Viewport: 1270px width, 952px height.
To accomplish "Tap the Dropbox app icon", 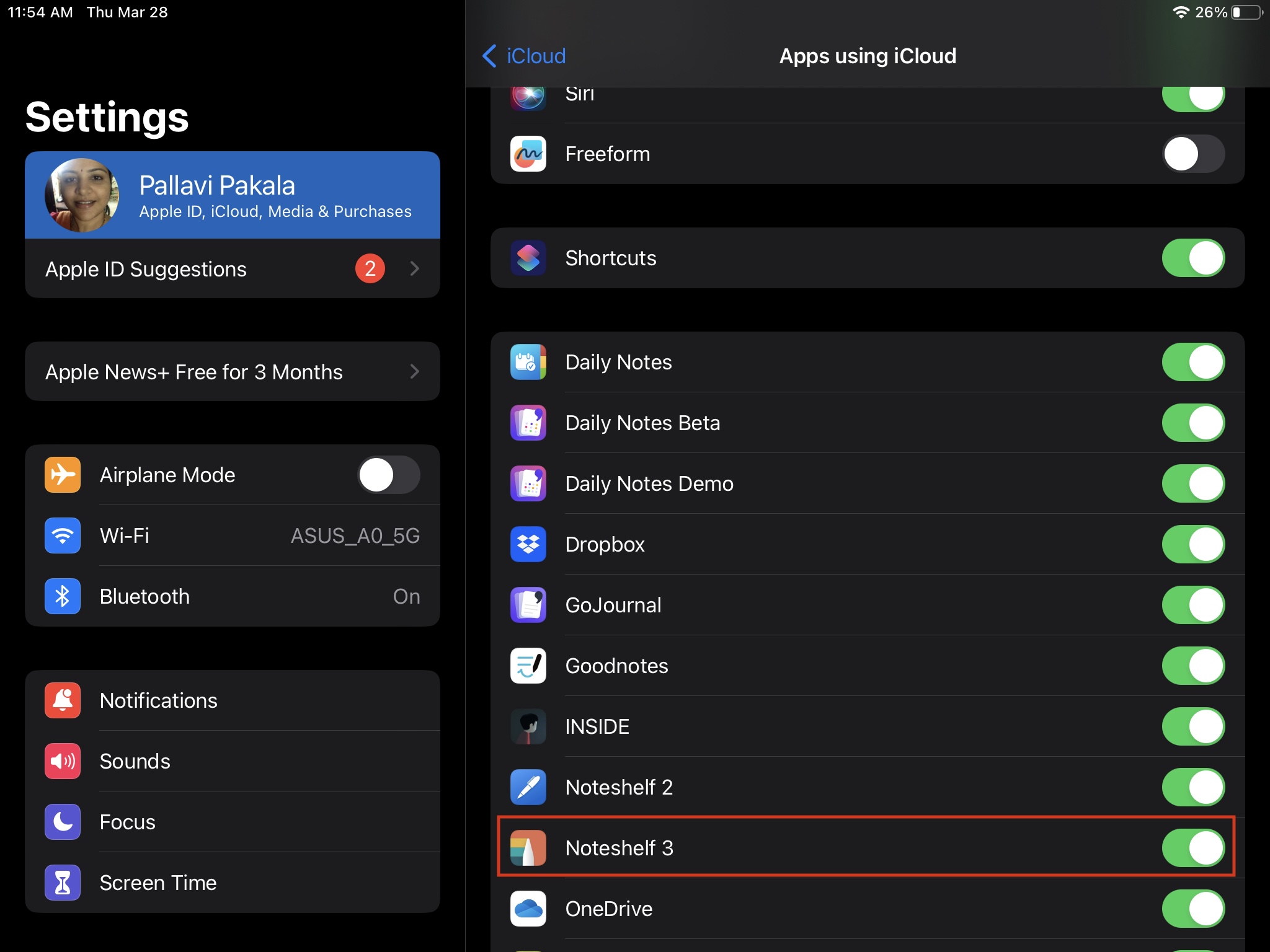I will (528, 544).
